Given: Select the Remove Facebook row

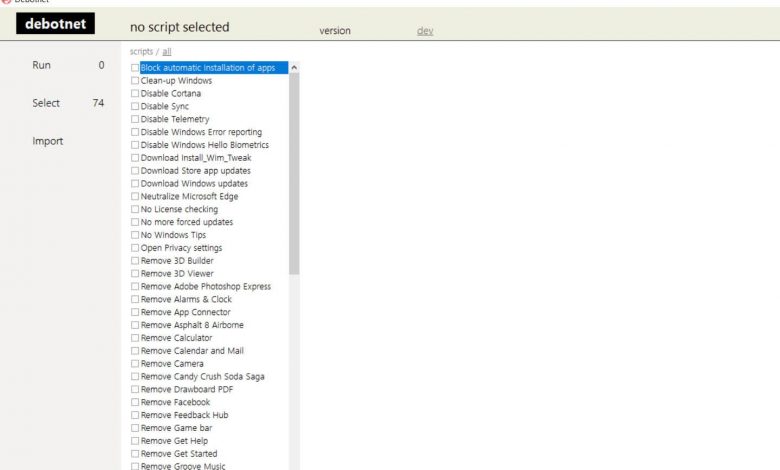Looking at the screenshot, I should [x=175, y=402].
